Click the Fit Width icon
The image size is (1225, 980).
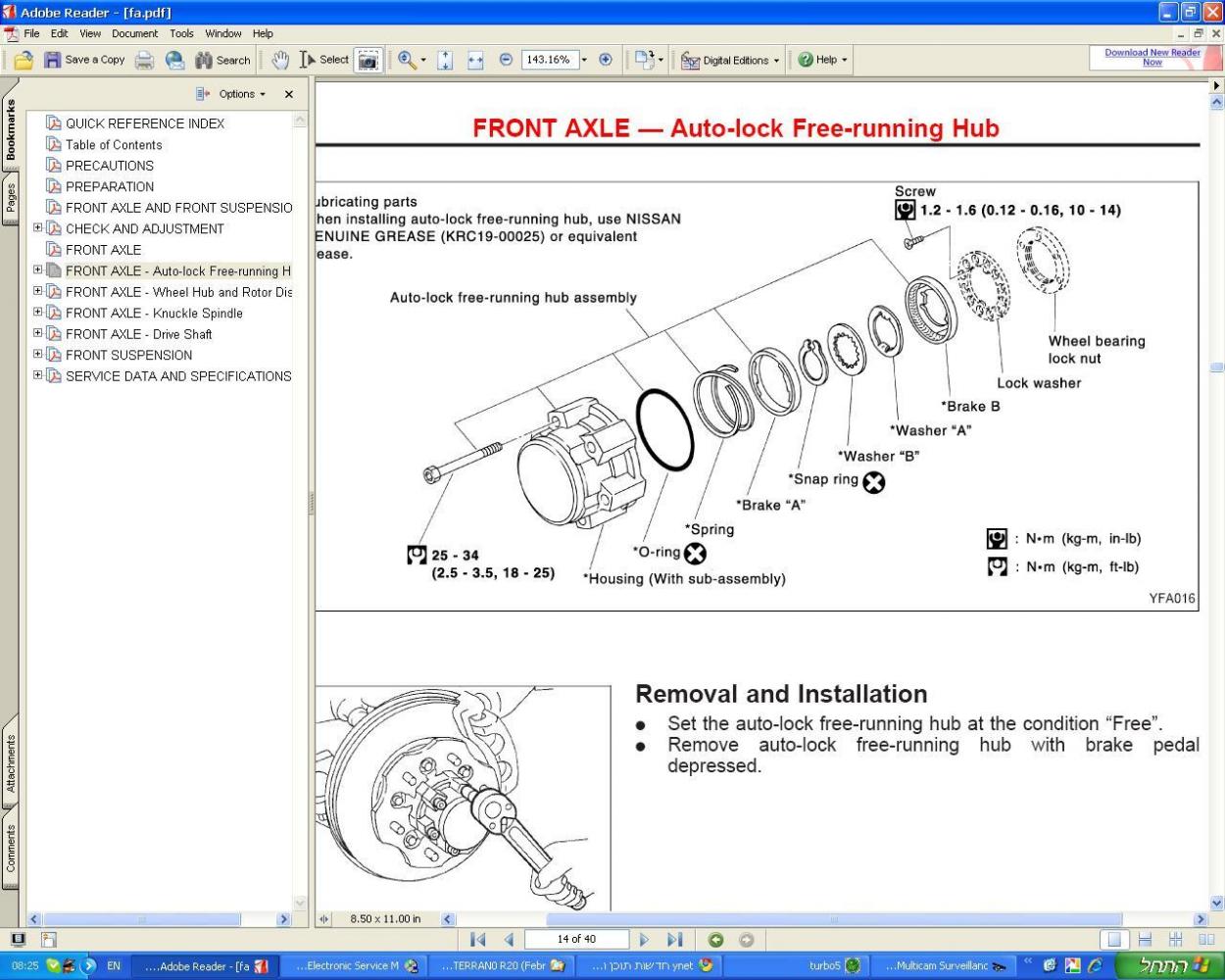(475, 60)
